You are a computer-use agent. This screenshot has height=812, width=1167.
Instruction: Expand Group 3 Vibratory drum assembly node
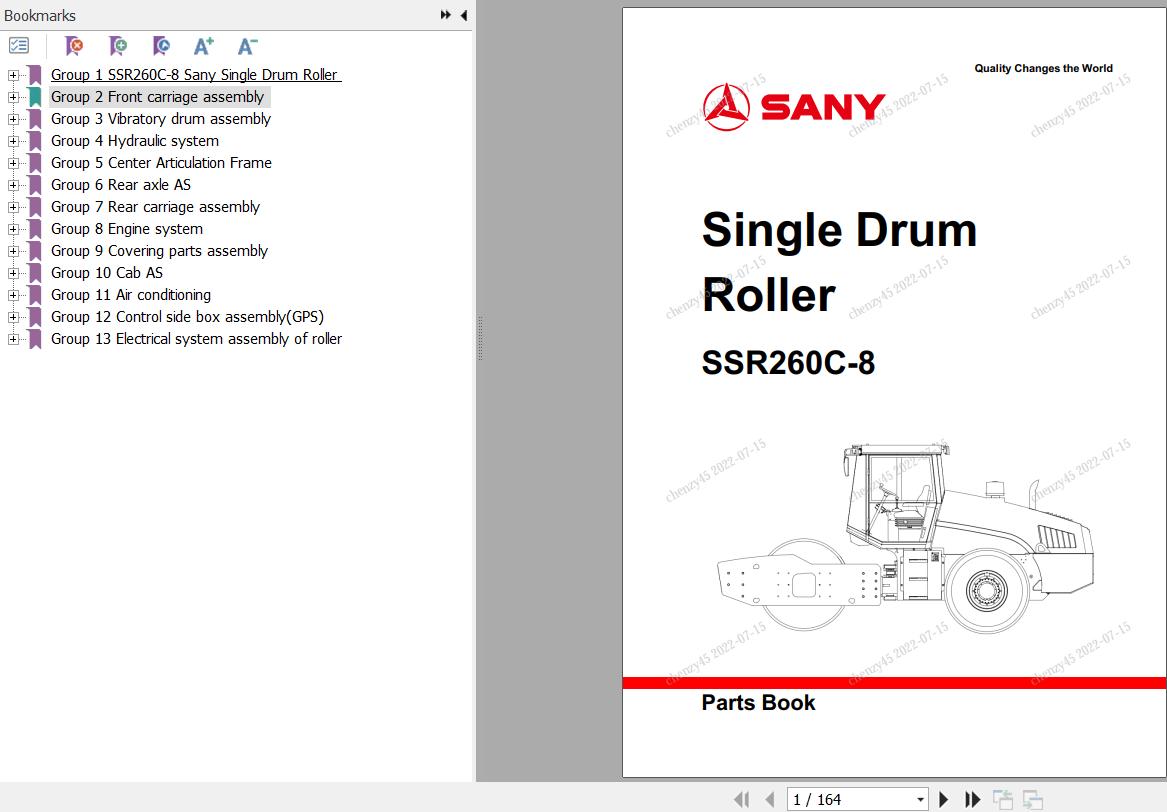coord(13,119)
